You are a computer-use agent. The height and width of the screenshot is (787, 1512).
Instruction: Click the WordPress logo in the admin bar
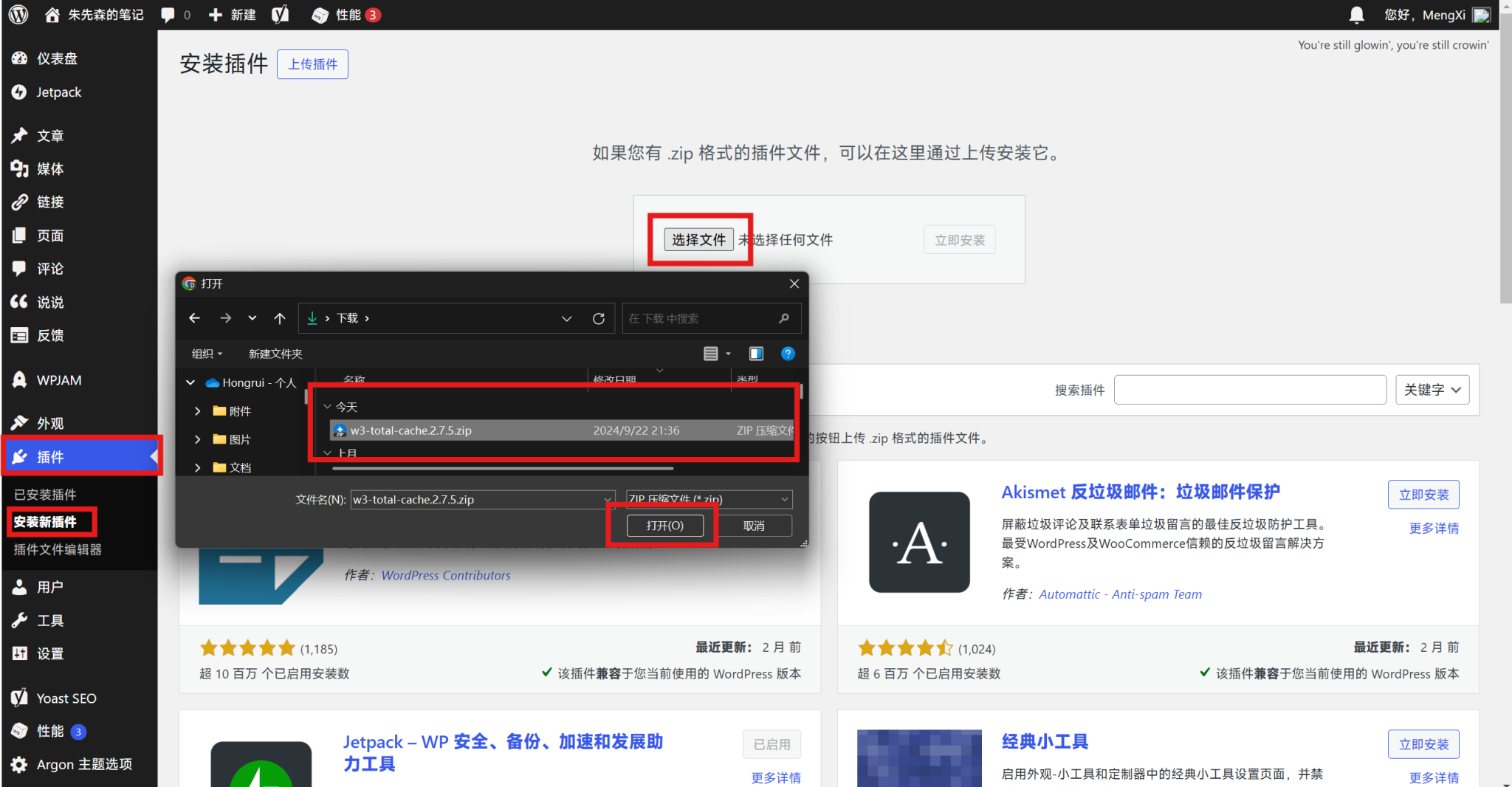[18, 15]
